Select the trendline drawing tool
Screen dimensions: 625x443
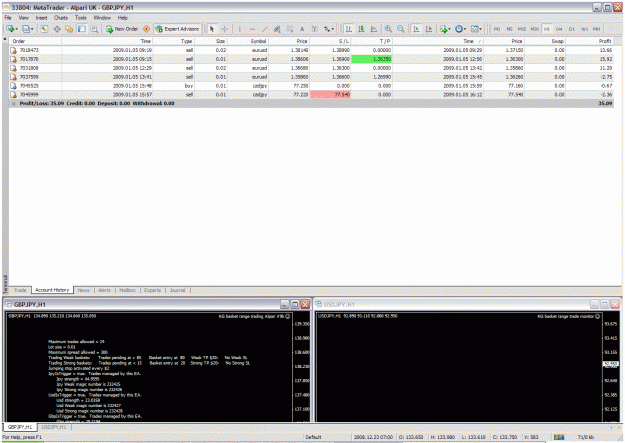point(265,29)
